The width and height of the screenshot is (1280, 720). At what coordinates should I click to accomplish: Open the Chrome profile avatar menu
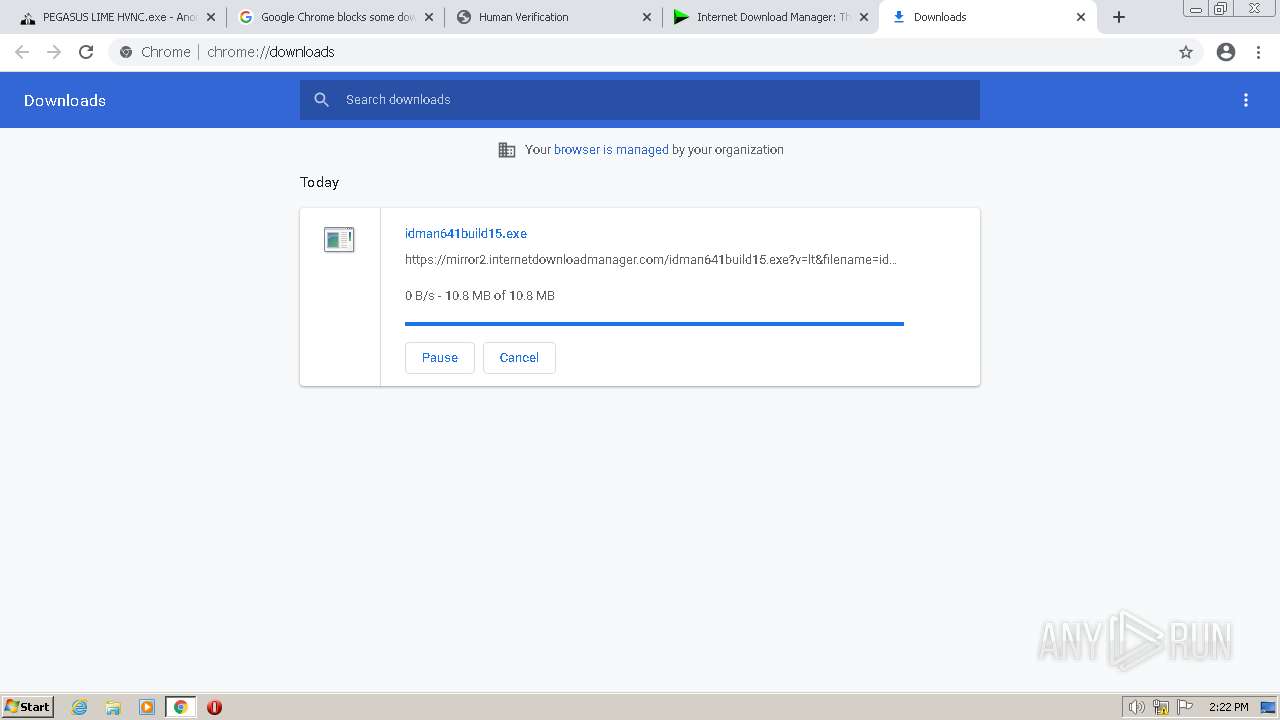[x=1226, y=52]
